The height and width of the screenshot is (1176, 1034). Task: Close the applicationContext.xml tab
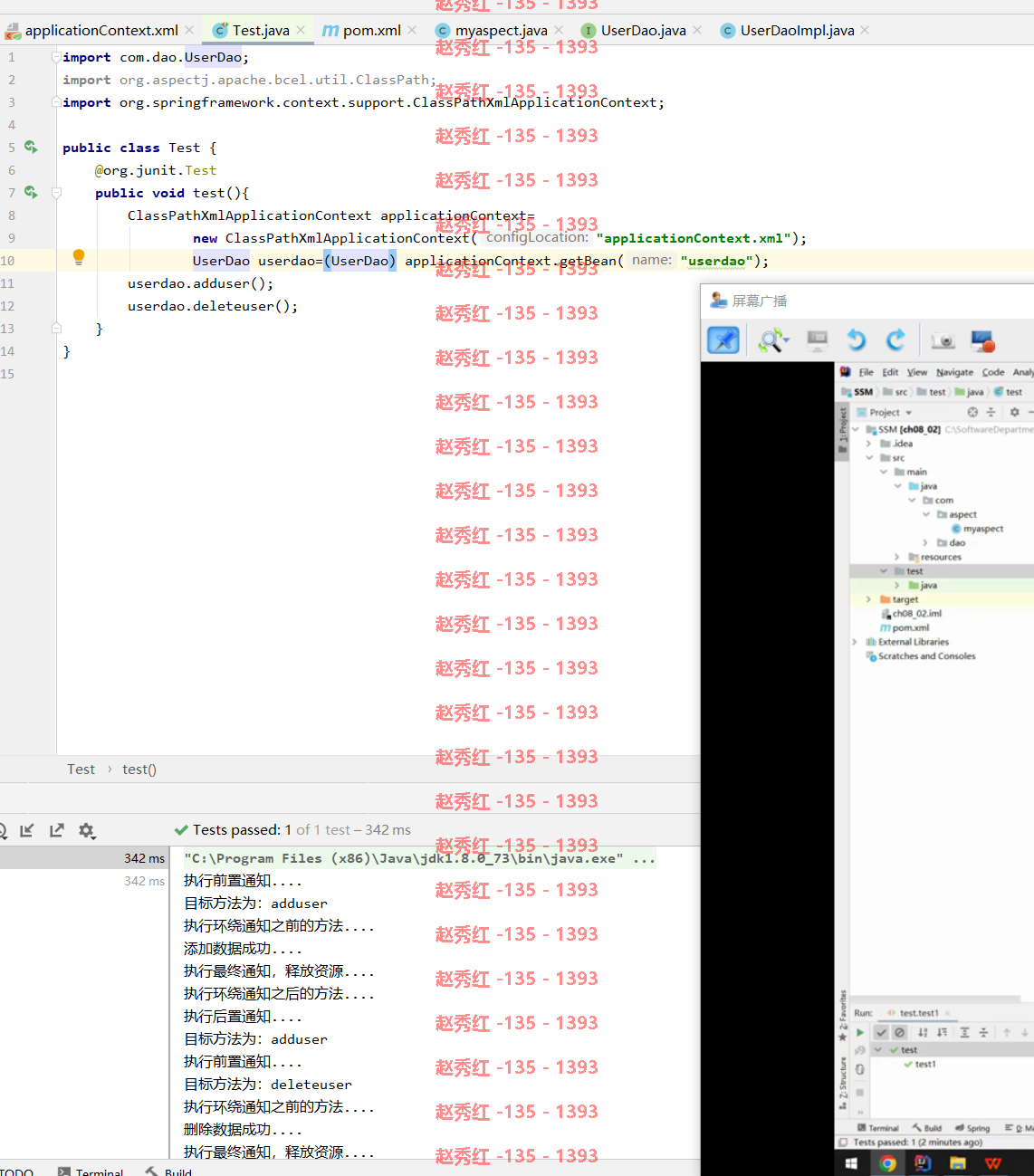189,30
